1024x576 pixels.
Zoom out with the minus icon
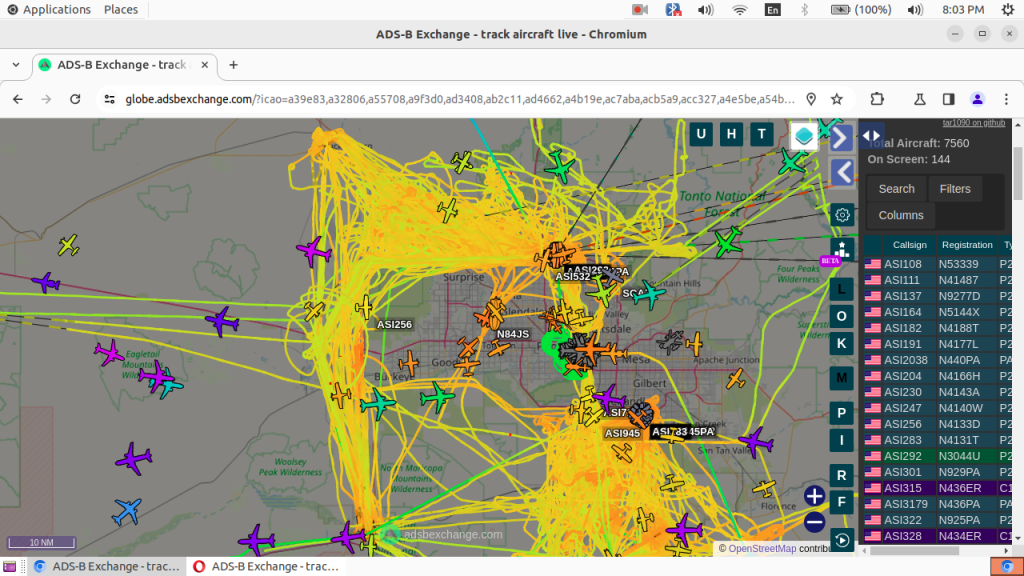(814, 522)
